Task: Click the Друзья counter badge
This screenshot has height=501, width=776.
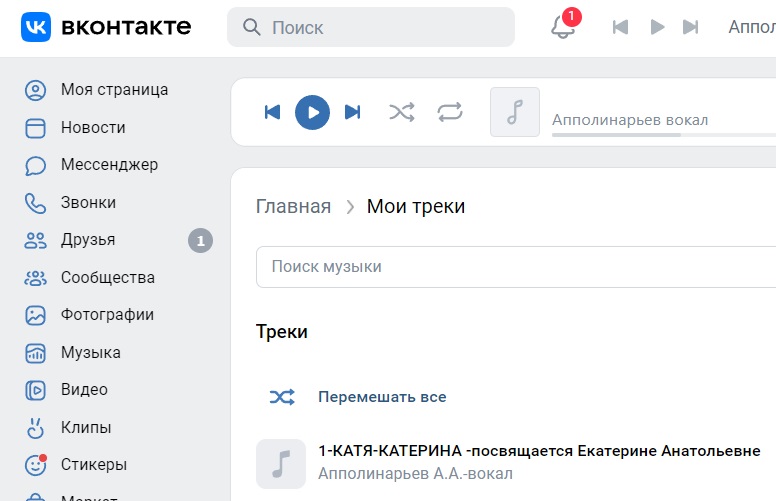Action: pyautogui.click(x=200, y=241)
